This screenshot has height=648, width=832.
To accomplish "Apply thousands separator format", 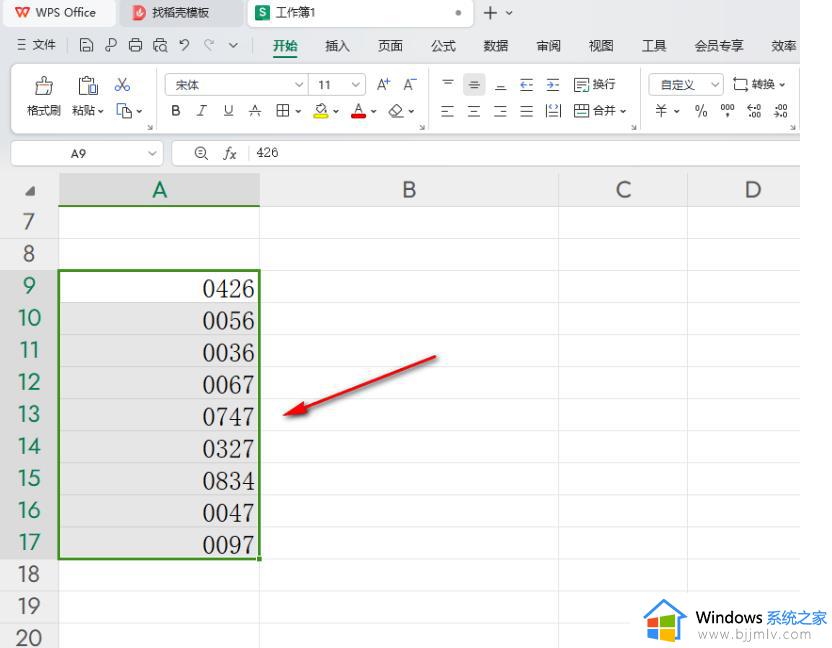I will click(x=727, y=111).
